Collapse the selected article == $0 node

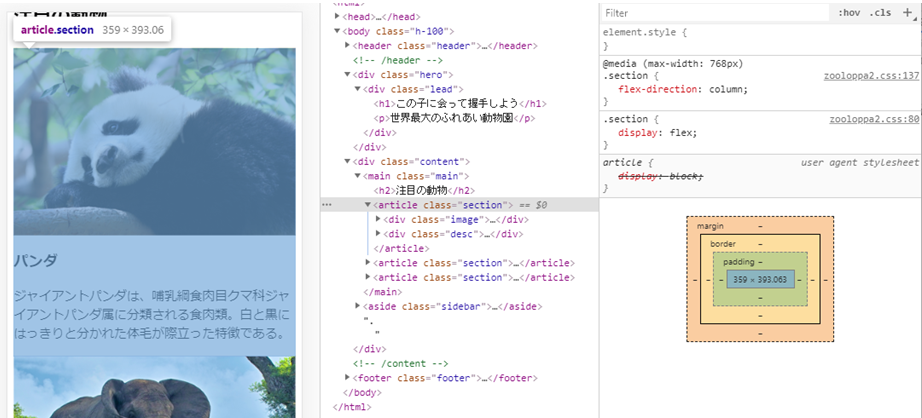[x=368, y=205]
